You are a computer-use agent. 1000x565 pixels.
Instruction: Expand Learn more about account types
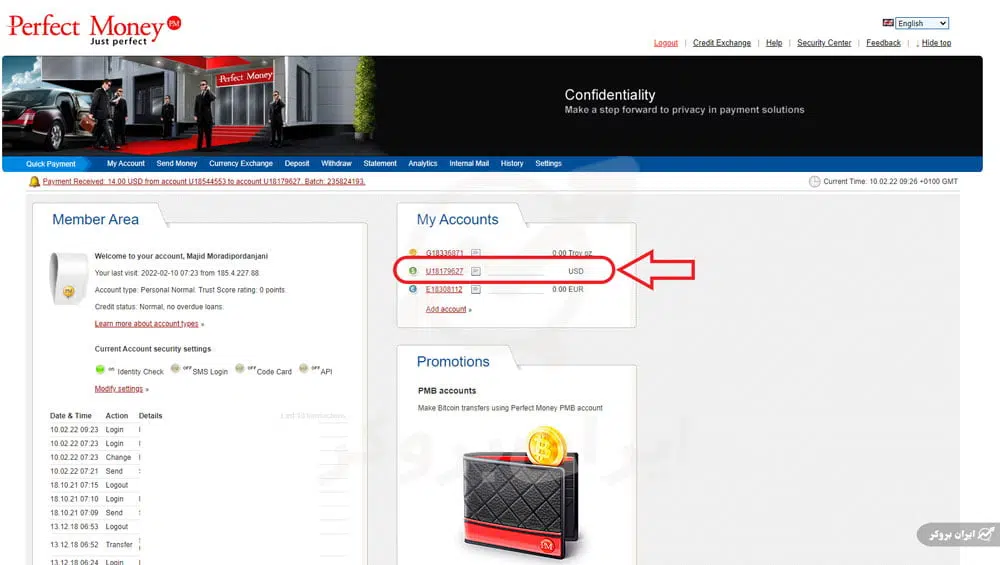pyautogui.click(x=147, y=324)
